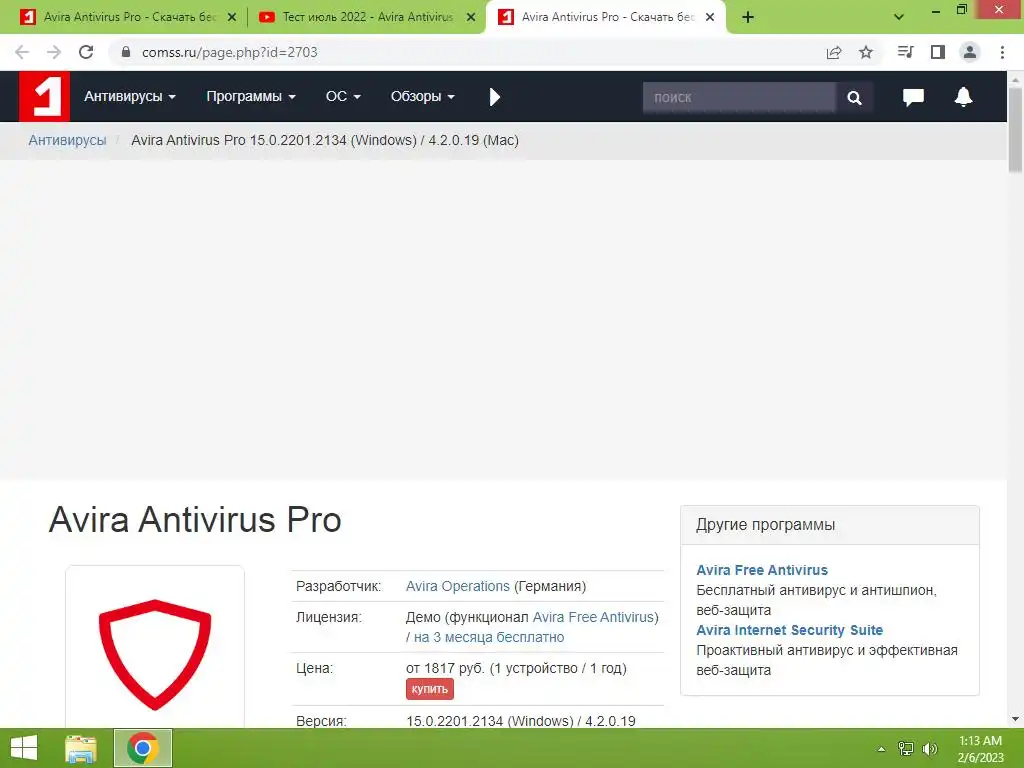Open Avira Free Antivirus in Другие программы
1024x768 pixels.
761,570
